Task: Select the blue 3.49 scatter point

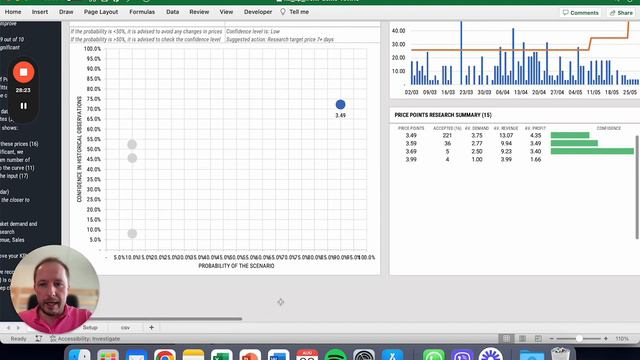Action: 340,104
